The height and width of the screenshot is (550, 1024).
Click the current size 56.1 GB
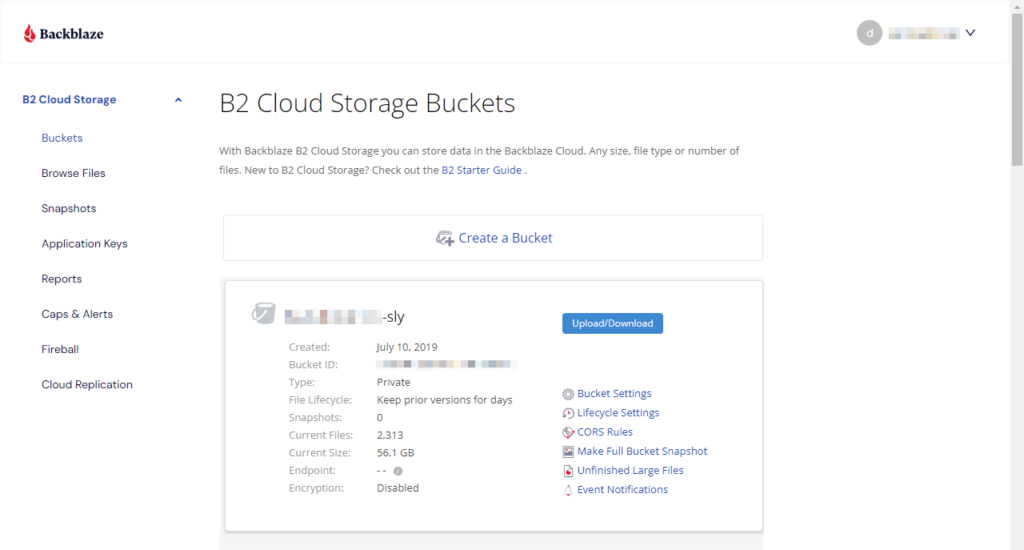395,453
